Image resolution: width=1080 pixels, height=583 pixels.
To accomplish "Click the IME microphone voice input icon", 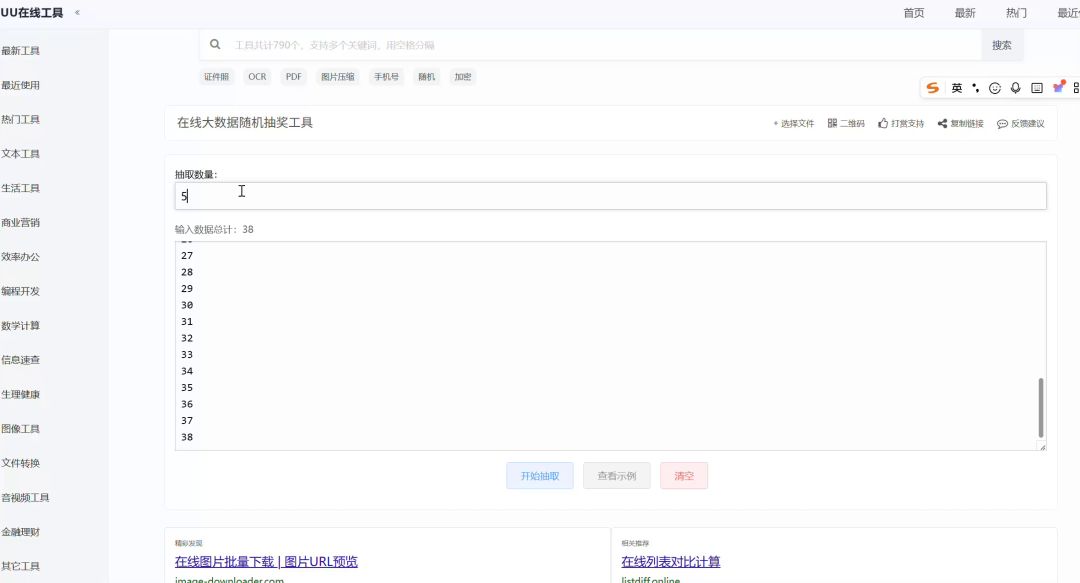I will [x=1015, y=88].
